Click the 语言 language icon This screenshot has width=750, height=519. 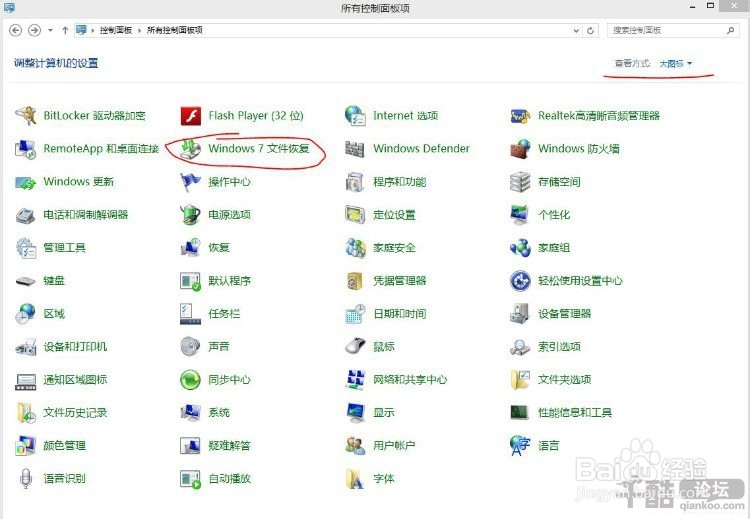(520, 446)
